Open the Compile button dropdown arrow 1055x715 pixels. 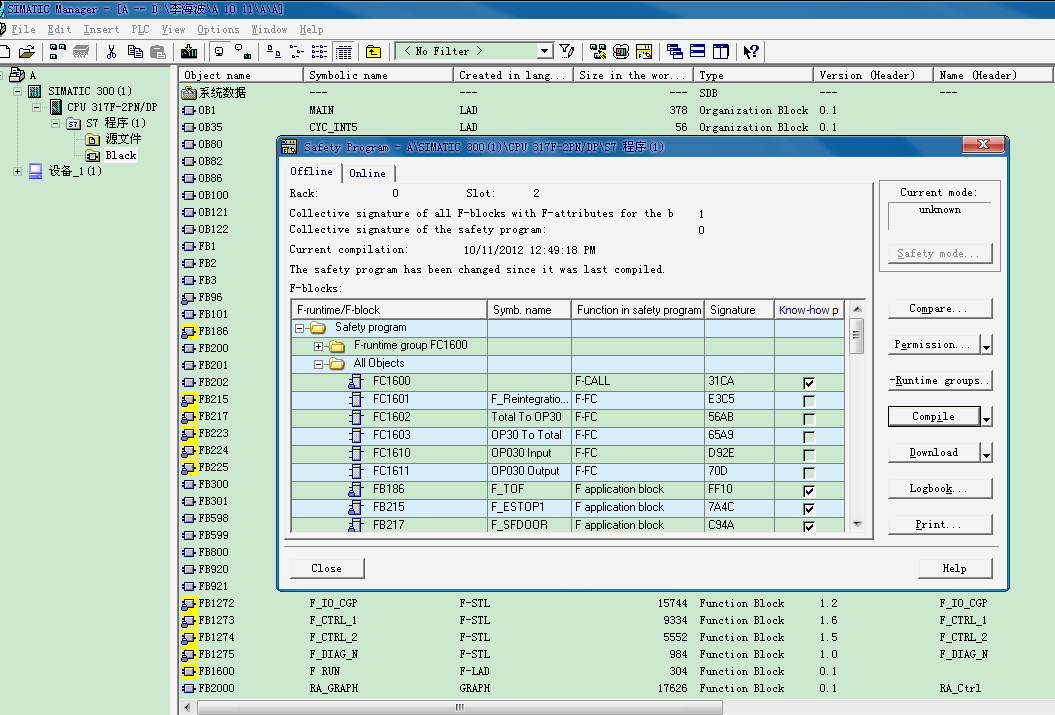(986, 418)
